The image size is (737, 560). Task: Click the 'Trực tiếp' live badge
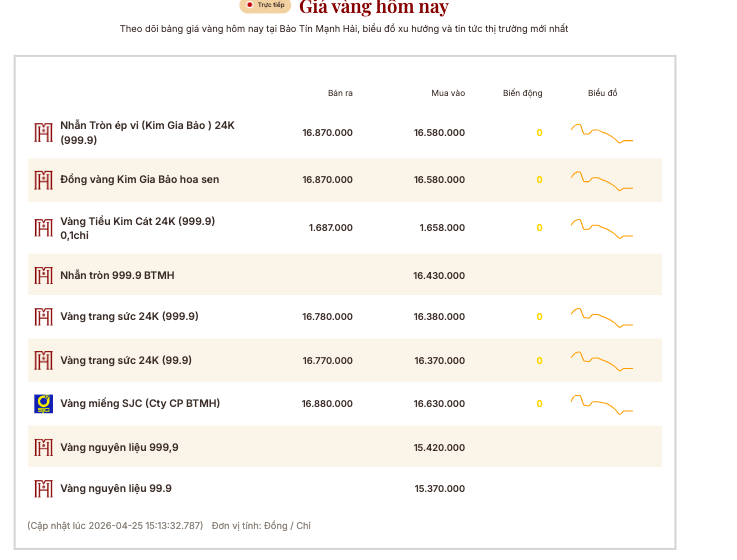pos(265,6)
